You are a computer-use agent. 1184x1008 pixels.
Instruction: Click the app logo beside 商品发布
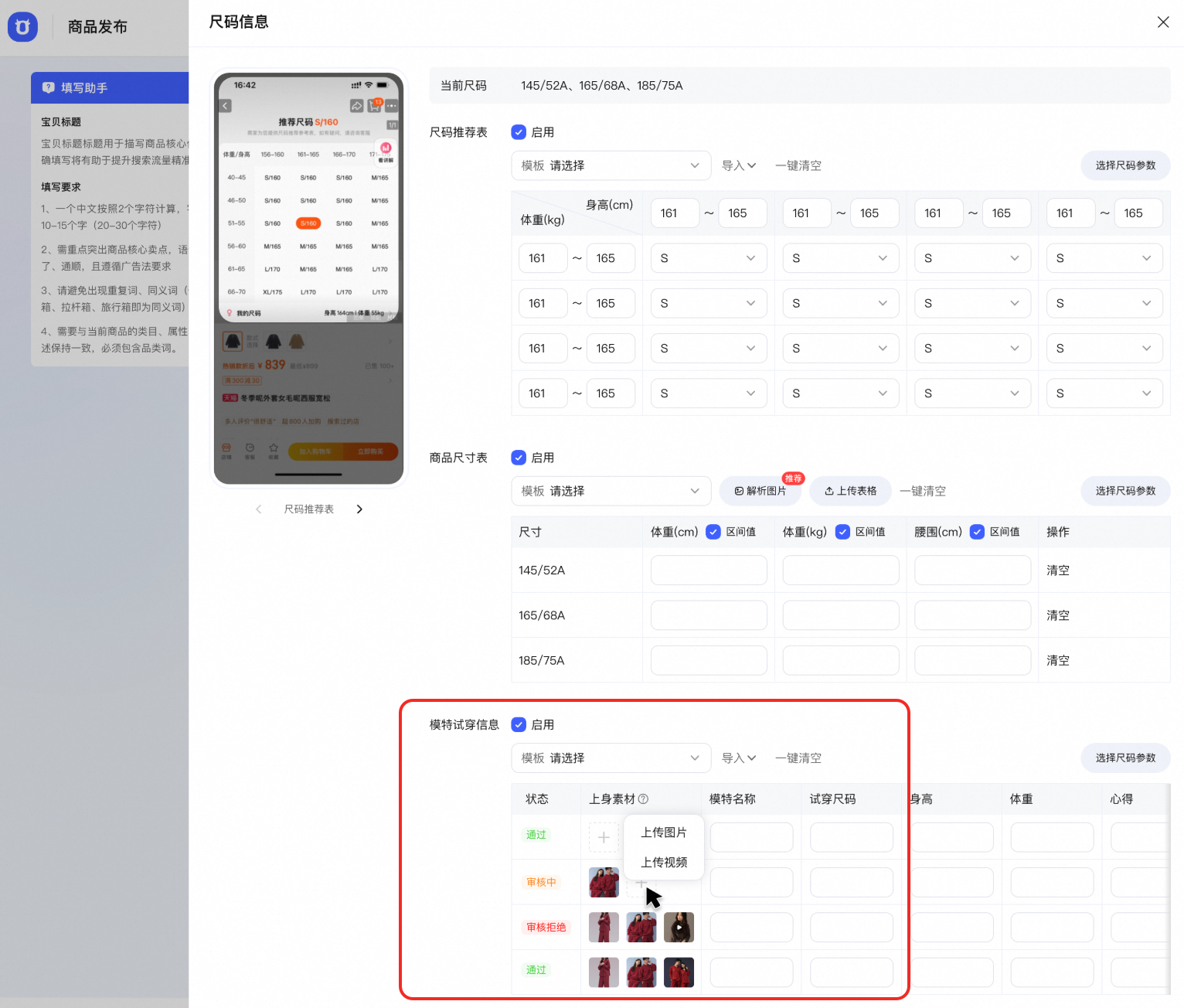click(22, 27)
